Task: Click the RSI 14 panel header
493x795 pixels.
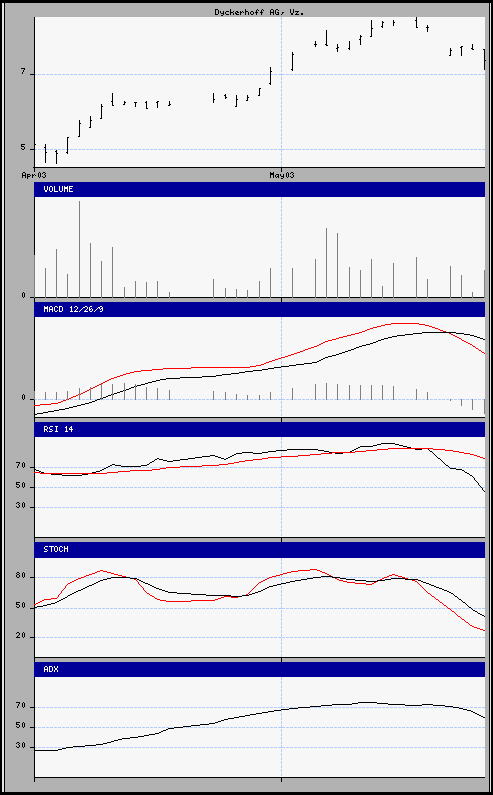Action: 260,429
